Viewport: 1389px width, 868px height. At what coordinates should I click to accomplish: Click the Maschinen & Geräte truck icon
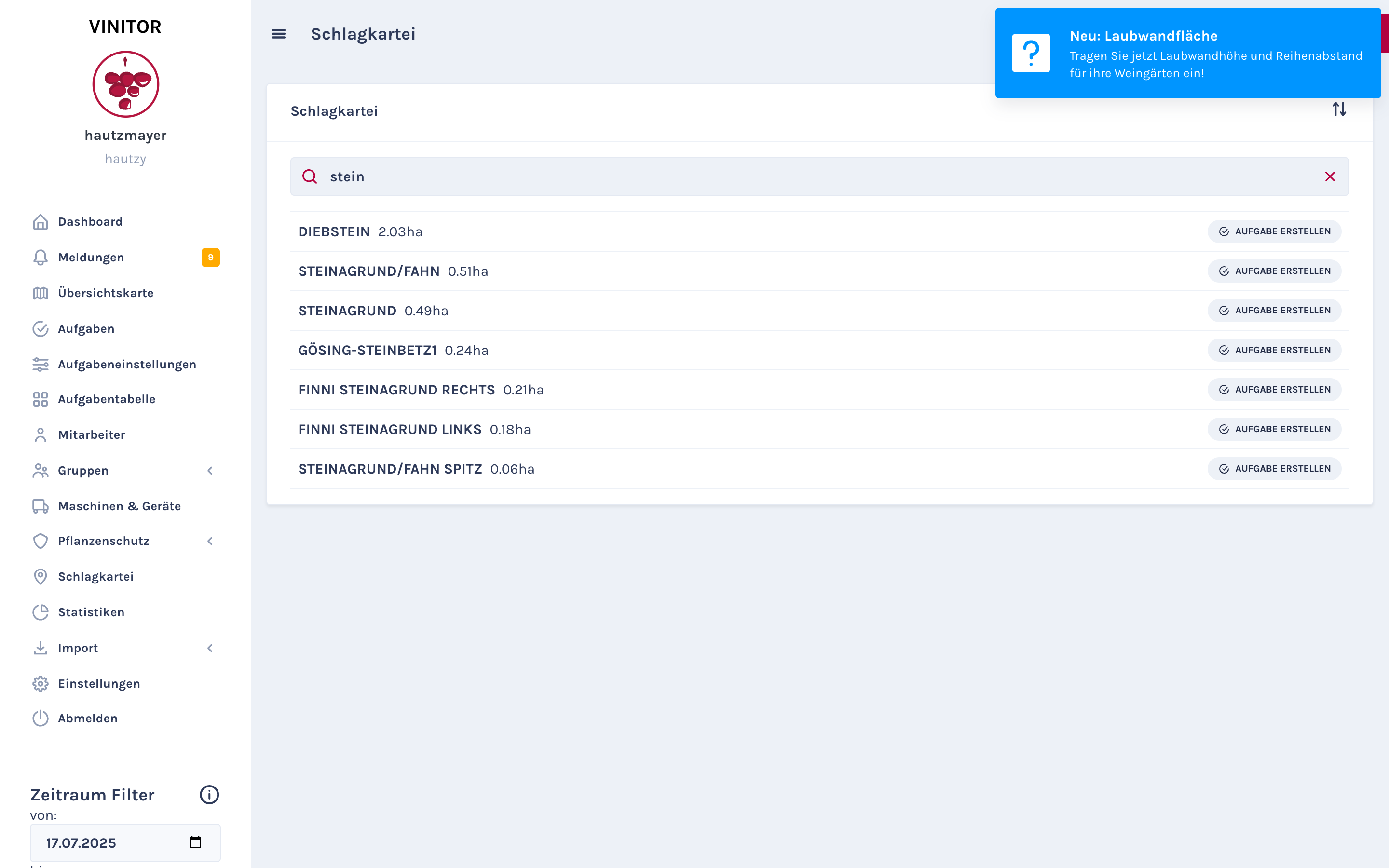pos(40,506)
